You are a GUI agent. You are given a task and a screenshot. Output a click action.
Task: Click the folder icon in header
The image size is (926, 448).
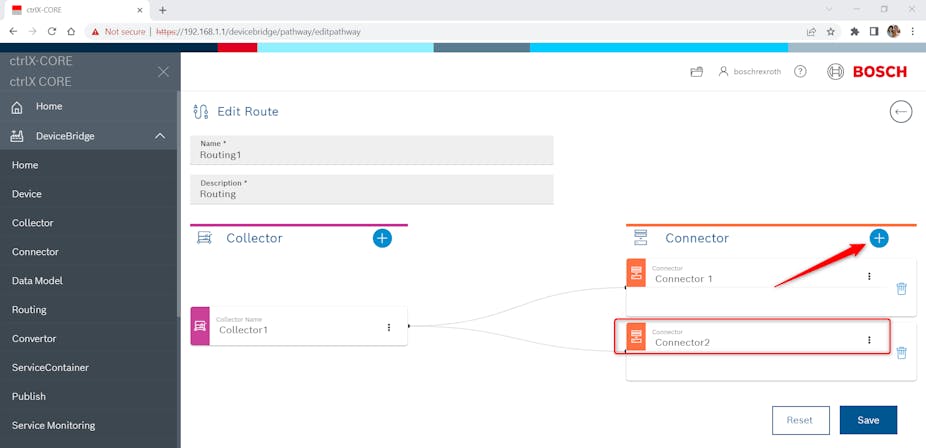point(697,72)
